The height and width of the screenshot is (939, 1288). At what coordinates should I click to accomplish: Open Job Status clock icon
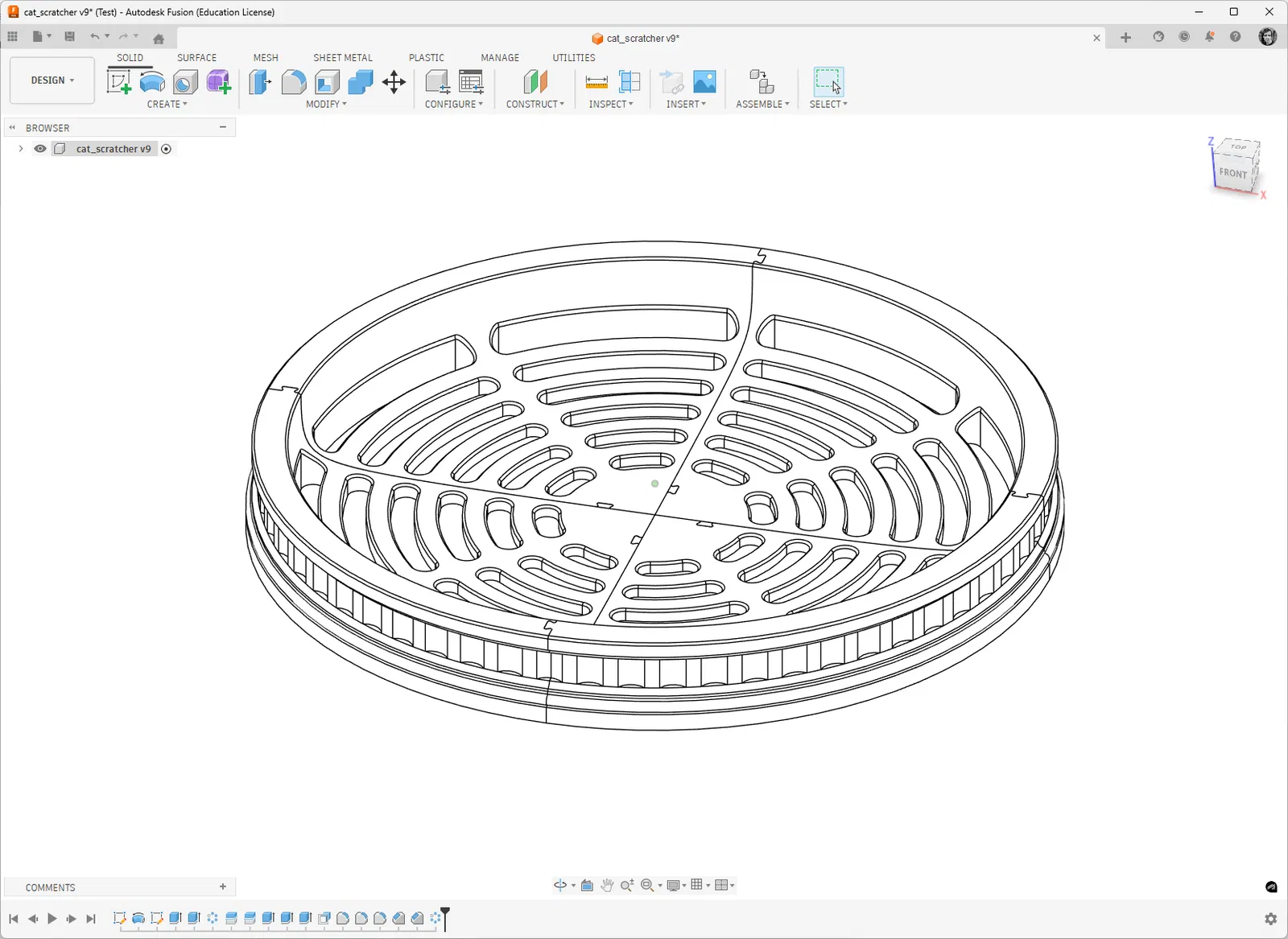[x=1184, y=37]
